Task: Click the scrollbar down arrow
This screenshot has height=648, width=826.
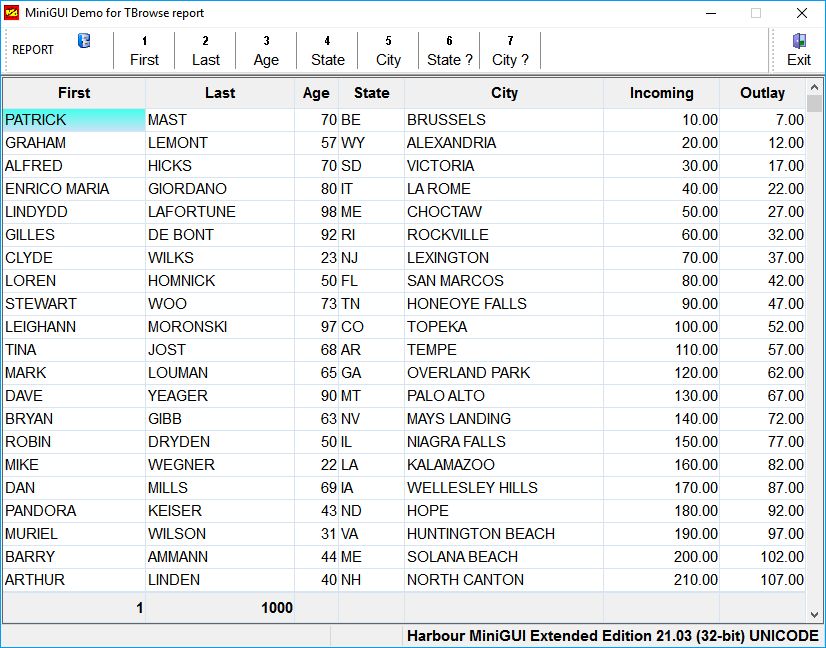Action: point(814,615)
